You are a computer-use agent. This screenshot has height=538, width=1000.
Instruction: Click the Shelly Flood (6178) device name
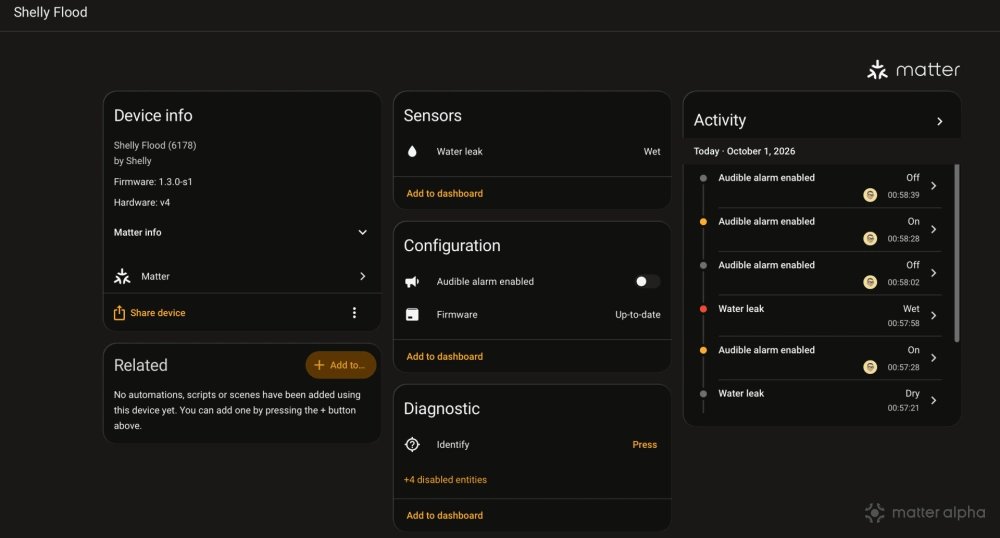click(155, 145)
